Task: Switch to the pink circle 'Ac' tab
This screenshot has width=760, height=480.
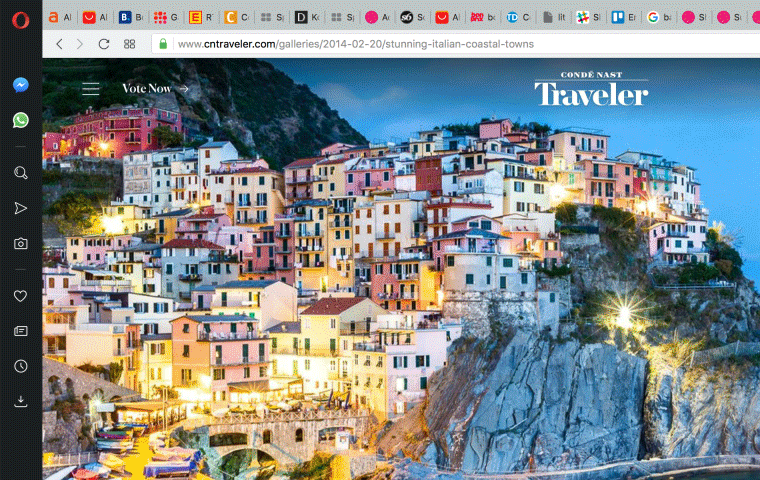Action: 378,17
